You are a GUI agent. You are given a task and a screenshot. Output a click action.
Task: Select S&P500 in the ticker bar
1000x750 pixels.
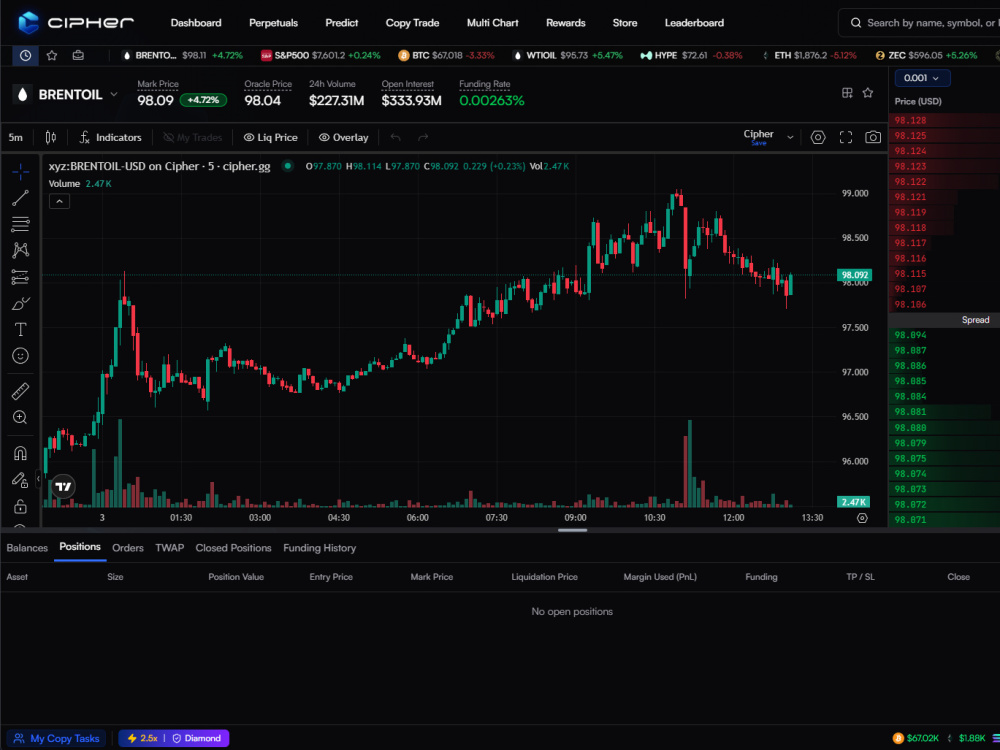click(321, 55)
